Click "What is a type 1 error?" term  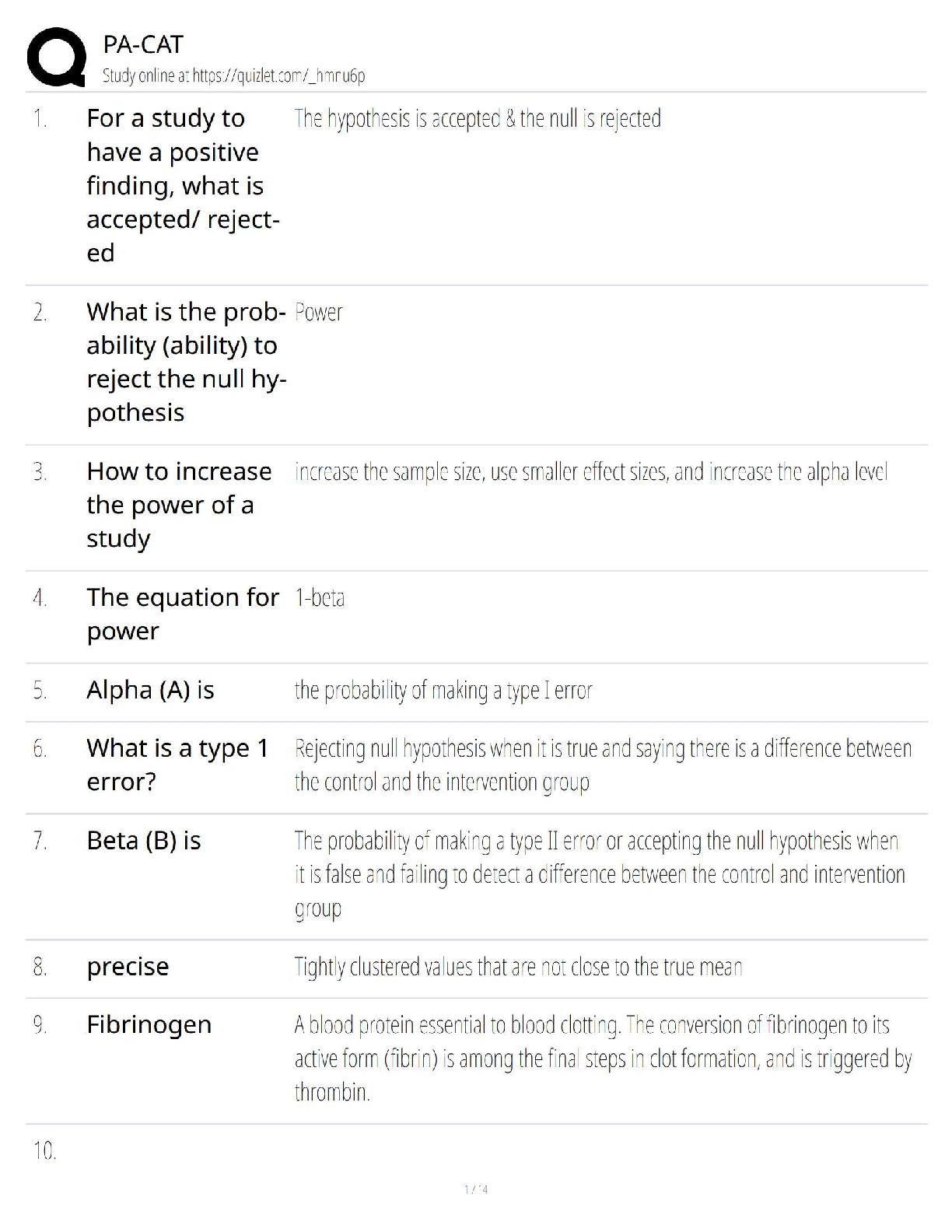coord(177,765)
